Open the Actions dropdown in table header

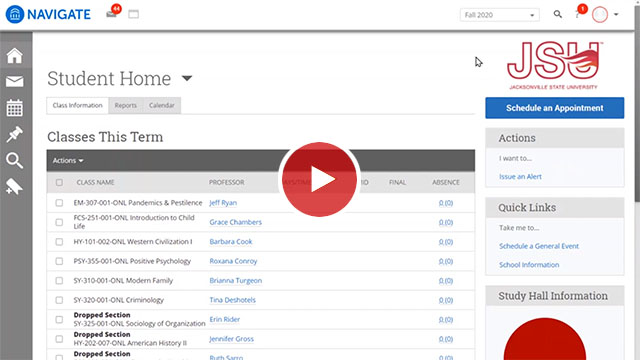68,161
